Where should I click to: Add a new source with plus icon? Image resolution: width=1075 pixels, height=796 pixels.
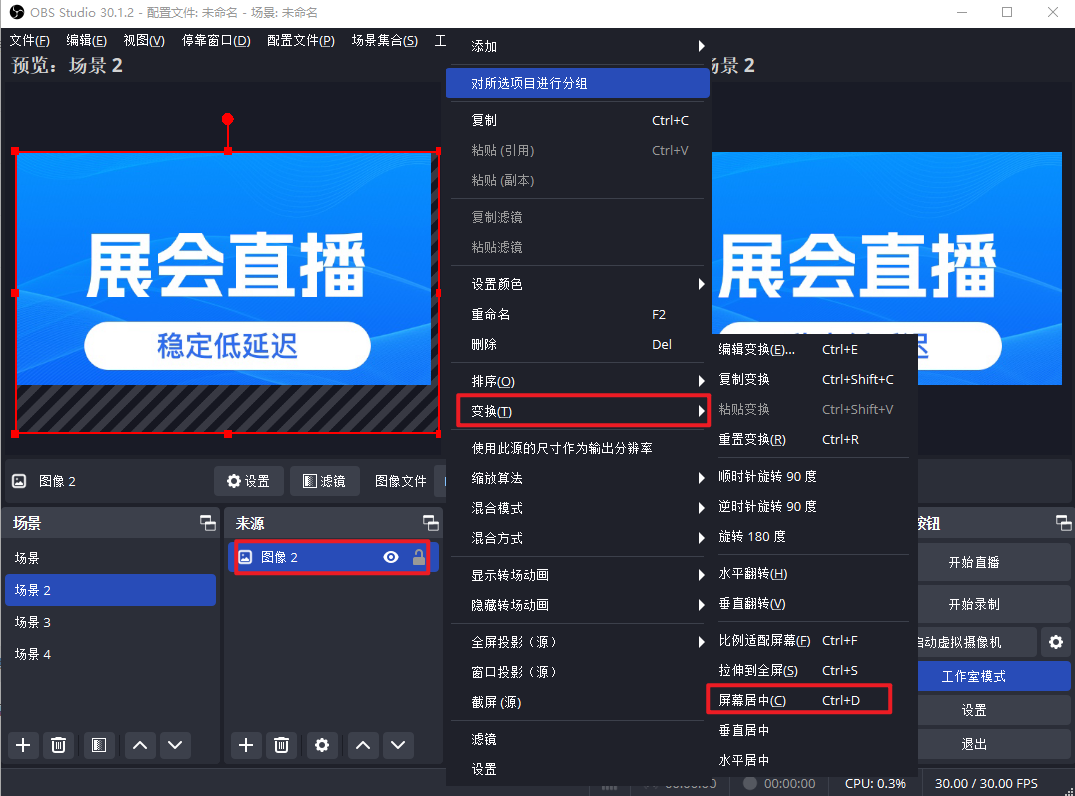coord(246,745)
